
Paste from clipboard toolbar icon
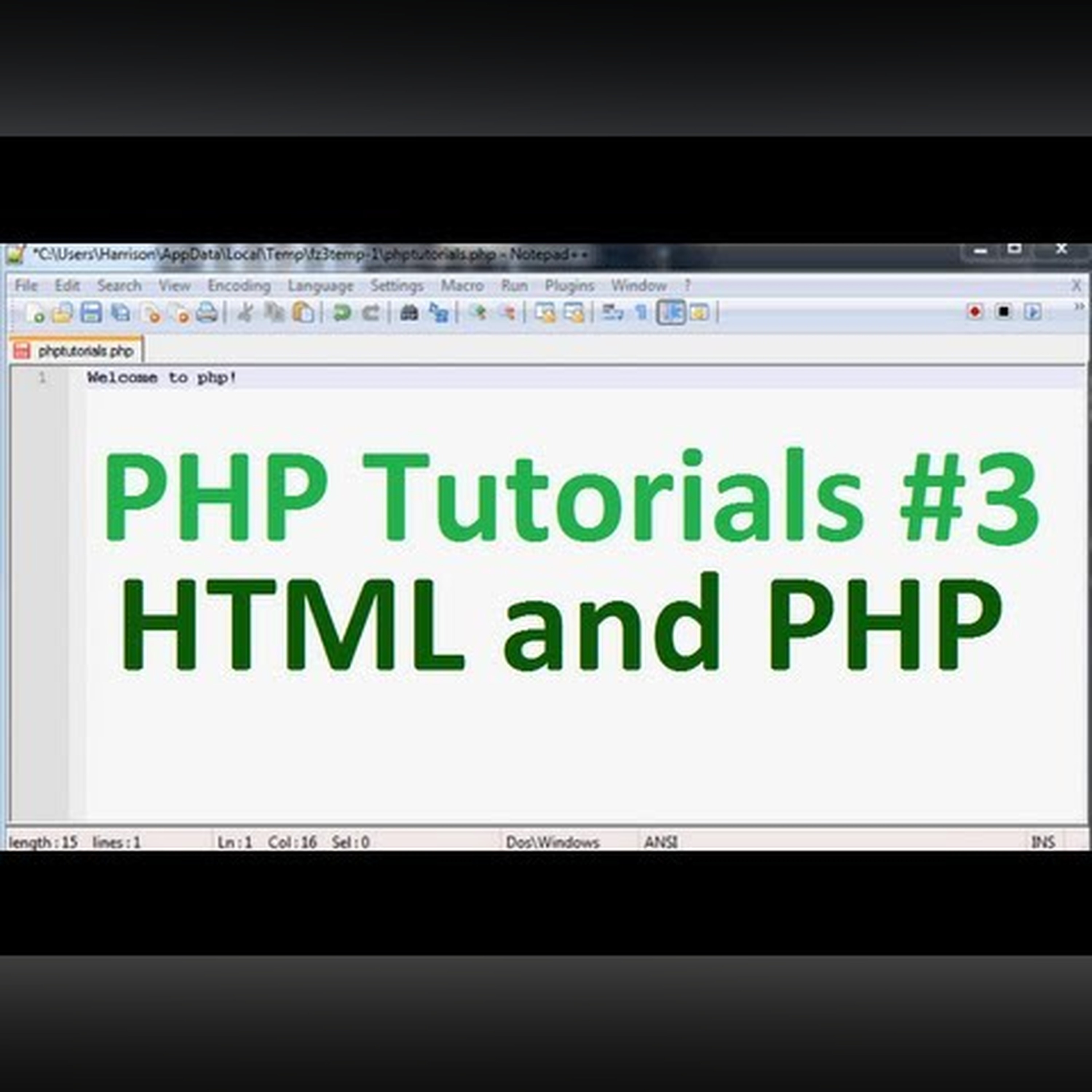303,313
